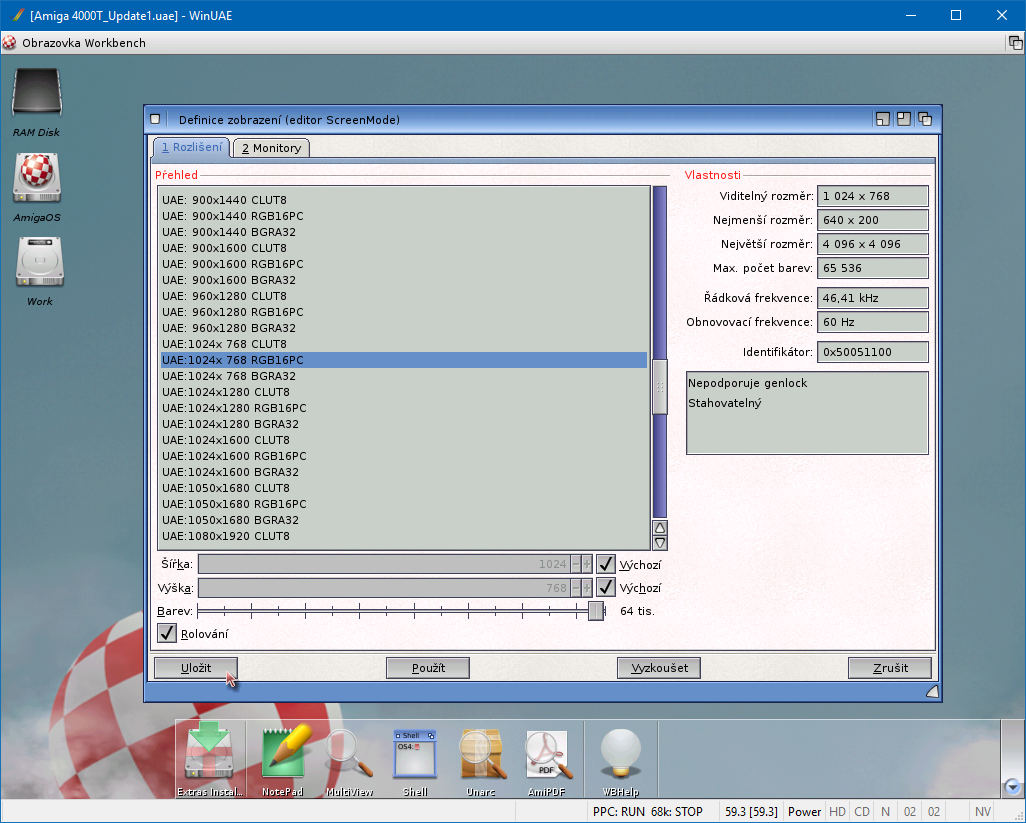1026x823 pixels.
Task: Click the Uložit button
Action: click(x=195, y=668)
